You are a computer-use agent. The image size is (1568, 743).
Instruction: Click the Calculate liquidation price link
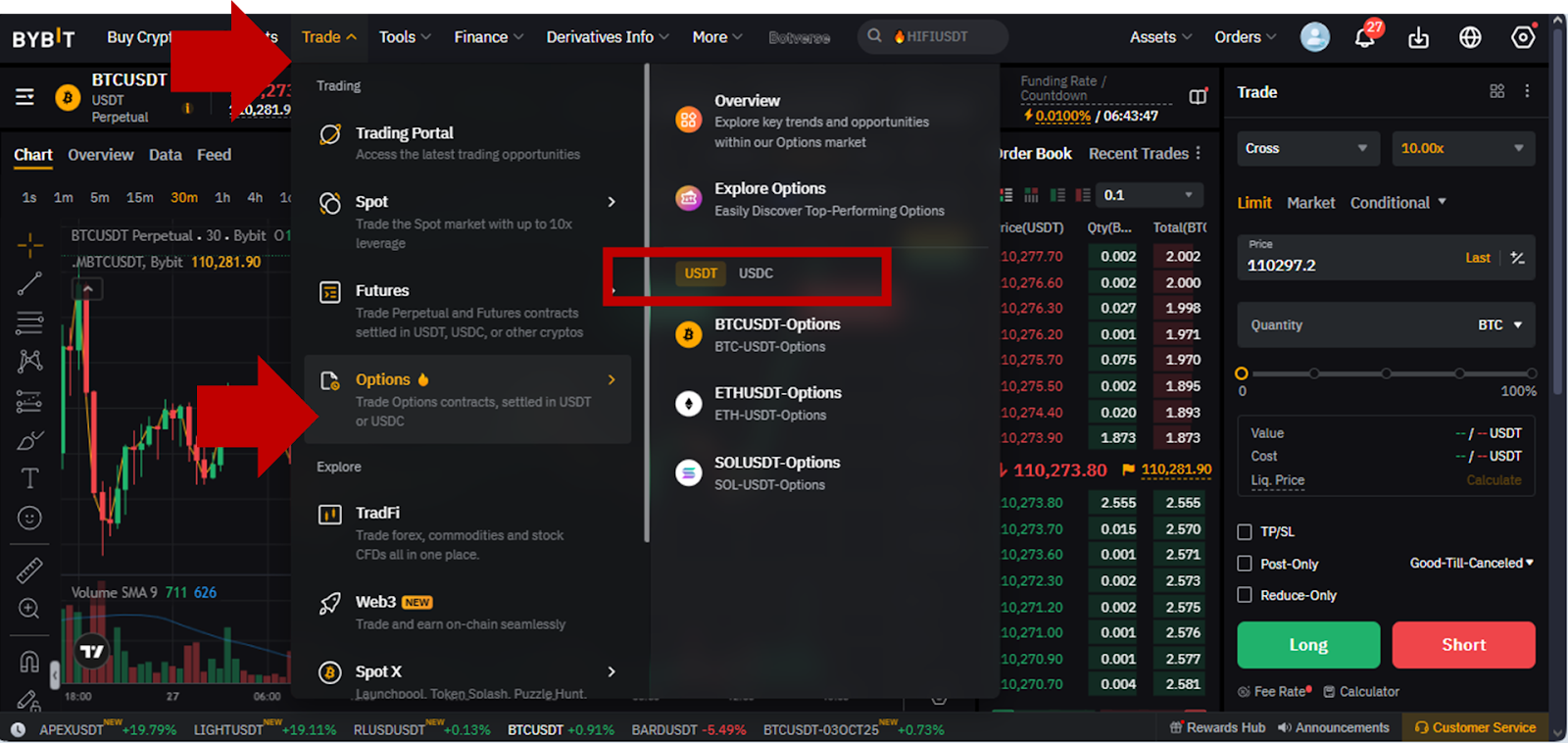(1494, 480)
